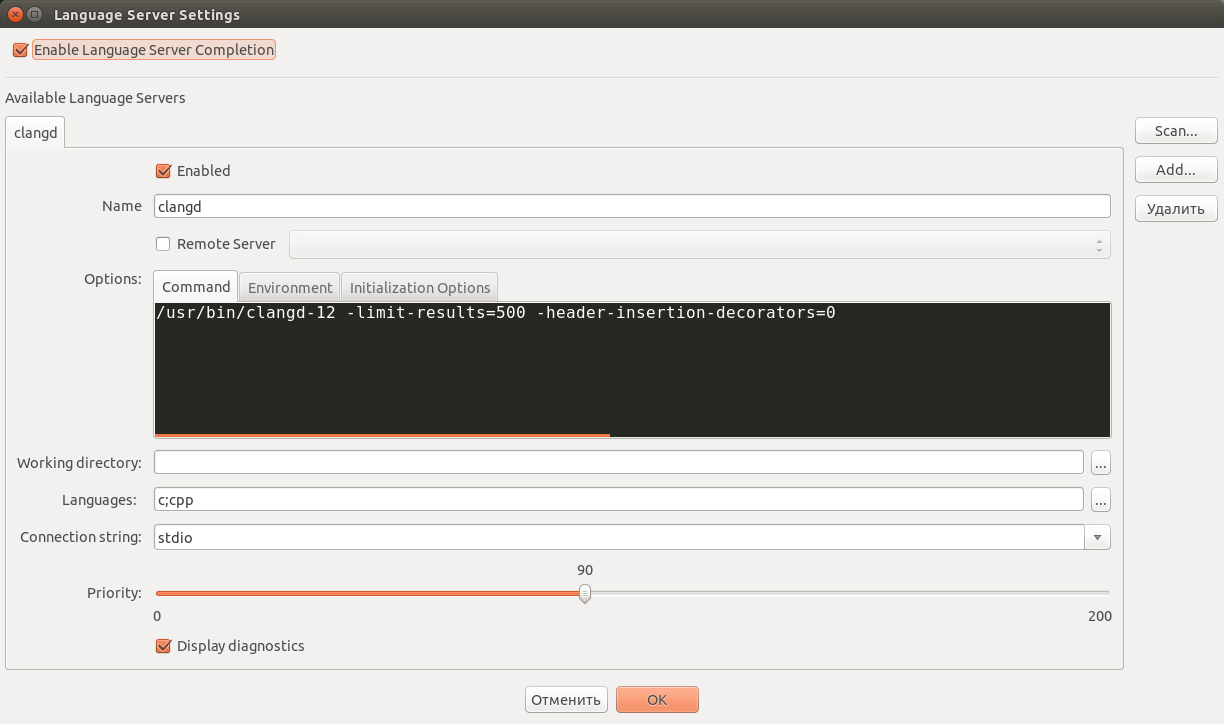Uncheck Enable Language Server Completion
Viewport: 1224px width, 724px height.
(19, 49)
